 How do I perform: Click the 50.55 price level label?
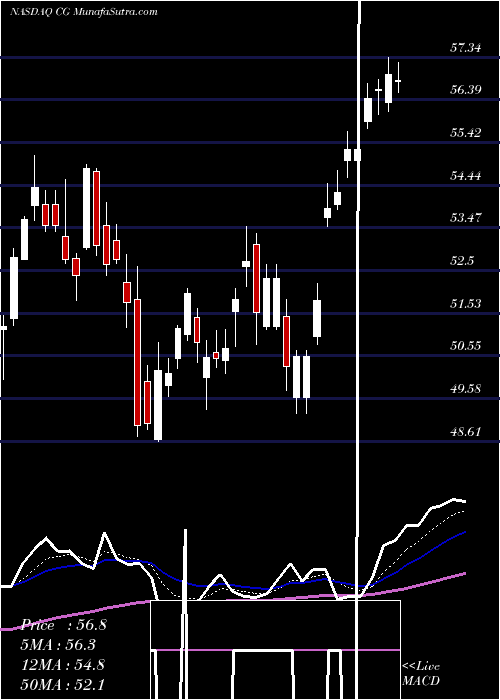click(x=466, y=346)
